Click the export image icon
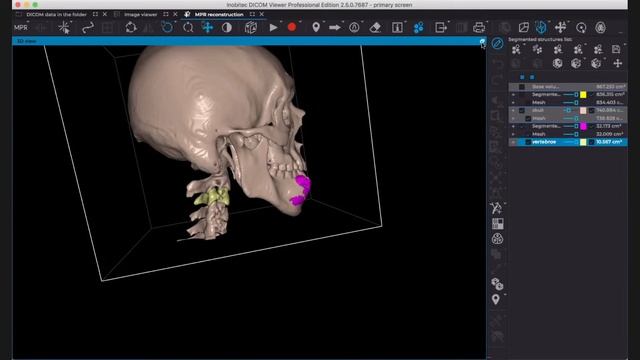This screenshot has height=360, width=640. (440, 28)
